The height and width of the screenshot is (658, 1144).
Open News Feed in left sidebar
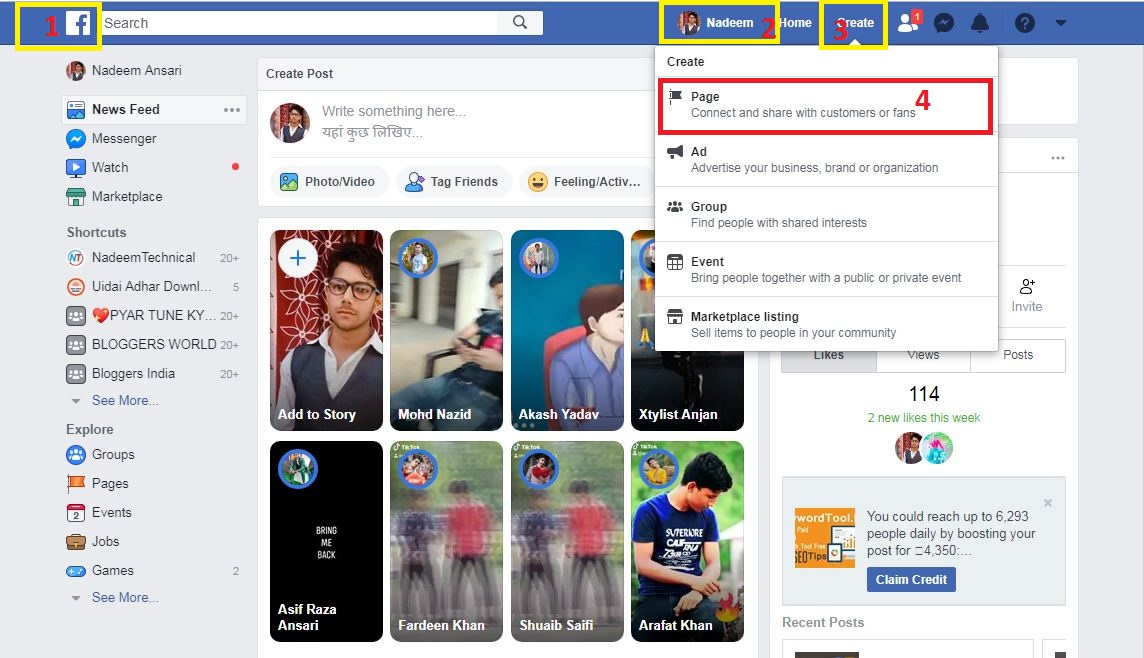coord(125,109)
